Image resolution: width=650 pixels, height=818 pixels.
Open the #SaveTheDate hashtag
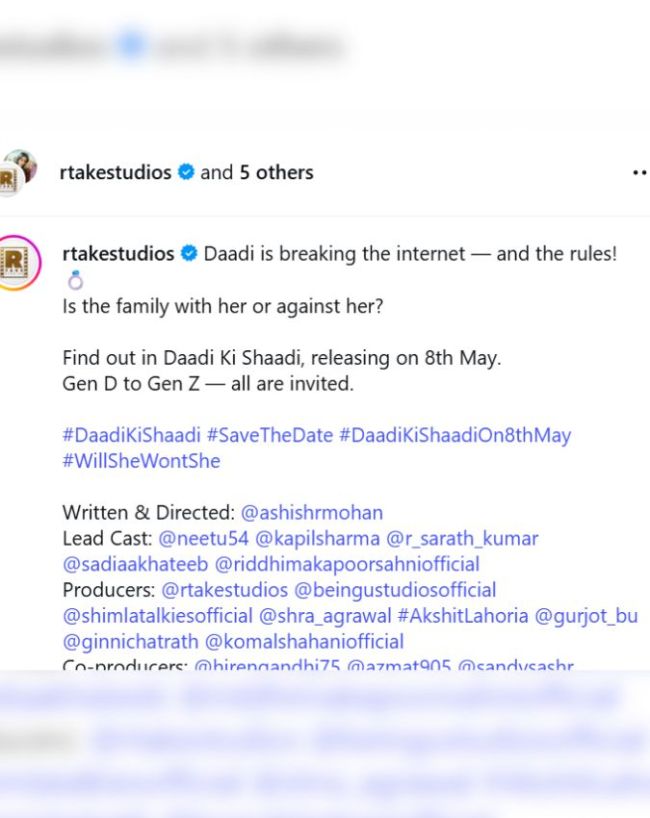(270, 435)
